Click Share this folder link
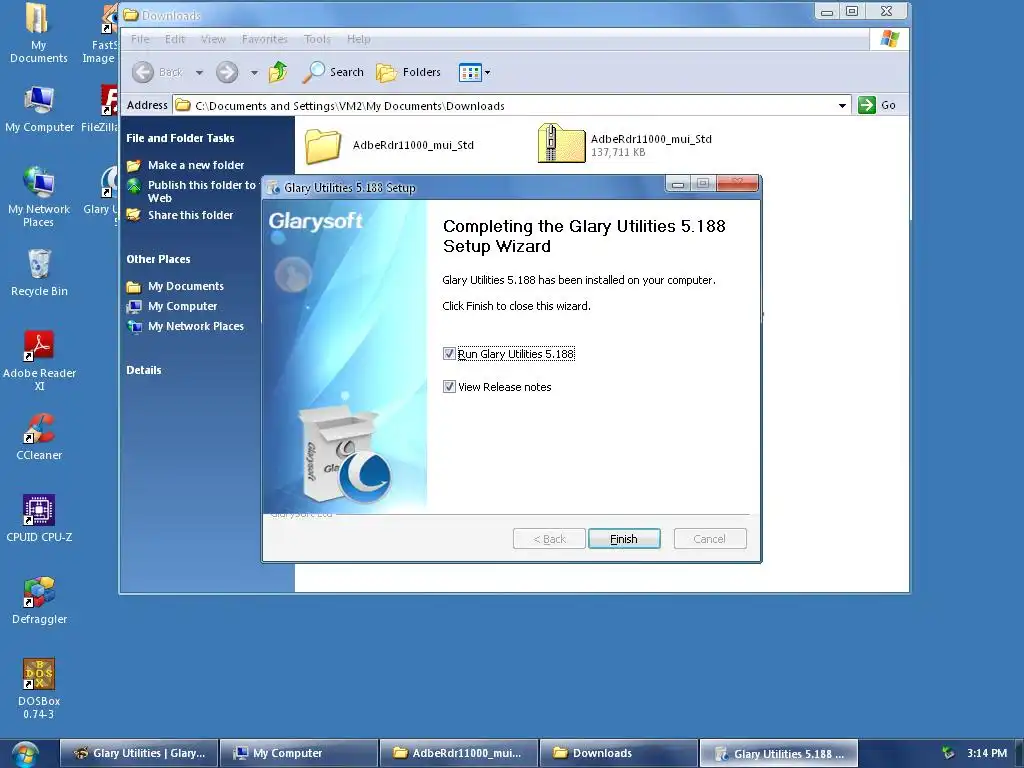Image resolution: width=1024 pixels, height=768 pixels. [190, 215]
